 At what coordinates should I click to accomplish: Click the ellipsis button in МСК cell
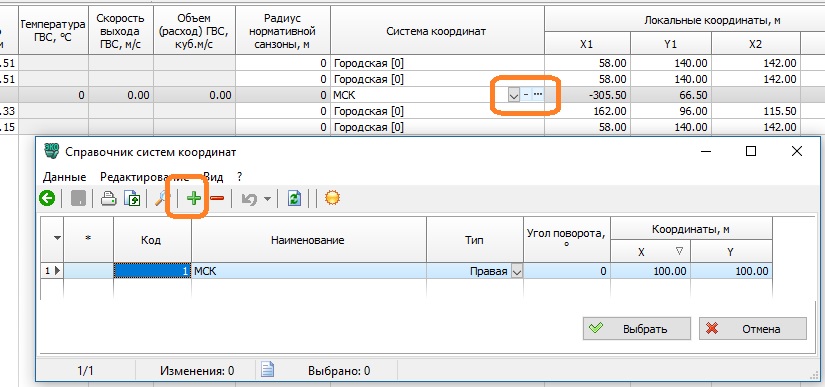pos(537,95)
